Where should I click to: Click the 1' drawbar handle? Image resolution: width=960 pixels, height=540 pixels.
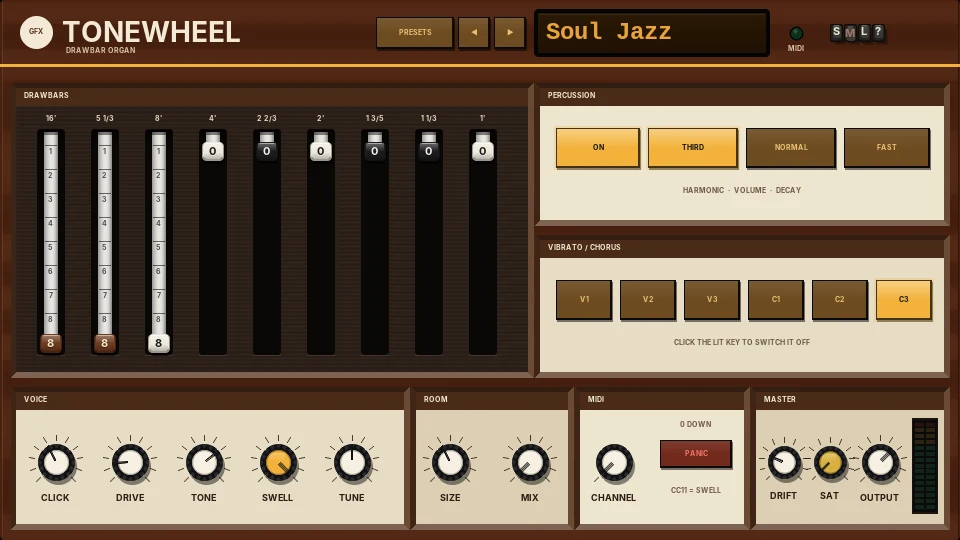coord(482,151)
